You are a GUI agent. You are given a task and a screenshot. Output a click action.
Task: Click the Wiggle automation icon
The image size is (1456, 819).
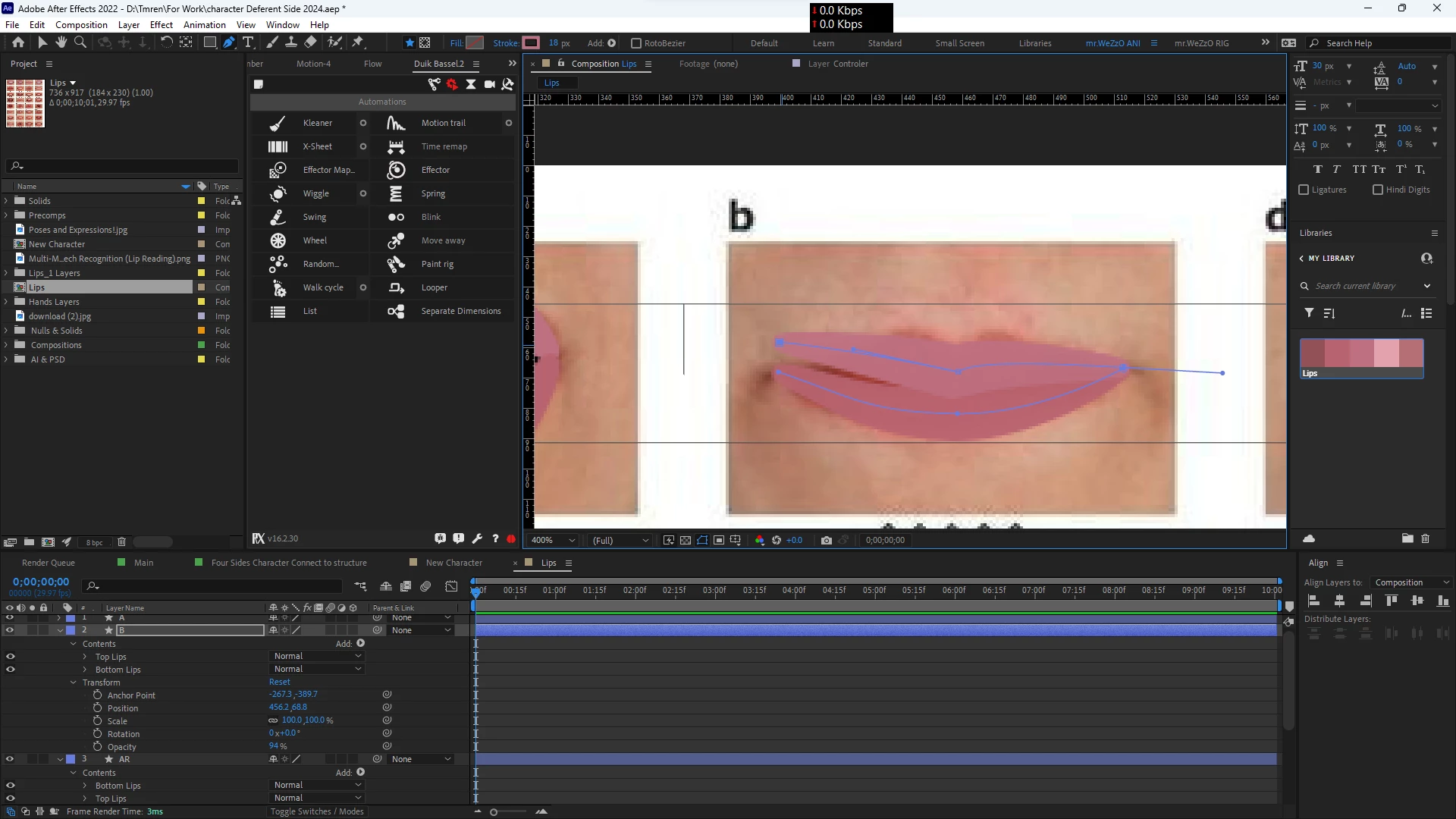click(x=278, y=193)
